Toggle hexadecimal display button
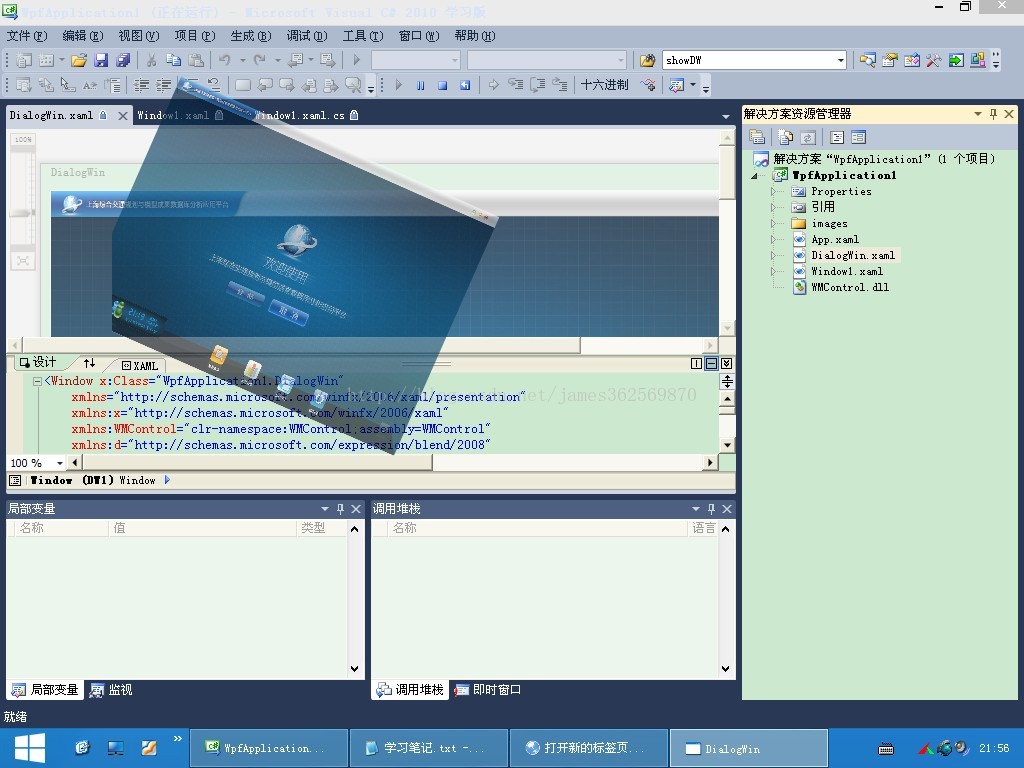The width and height of the screenshot is (1024, 768). pyautogui.click(x=604, y=85)
